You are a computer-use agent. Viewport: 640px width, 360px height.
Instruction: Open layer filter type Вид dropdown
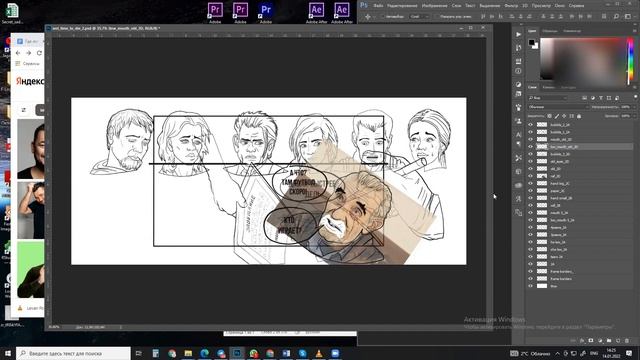coord(548,98)
